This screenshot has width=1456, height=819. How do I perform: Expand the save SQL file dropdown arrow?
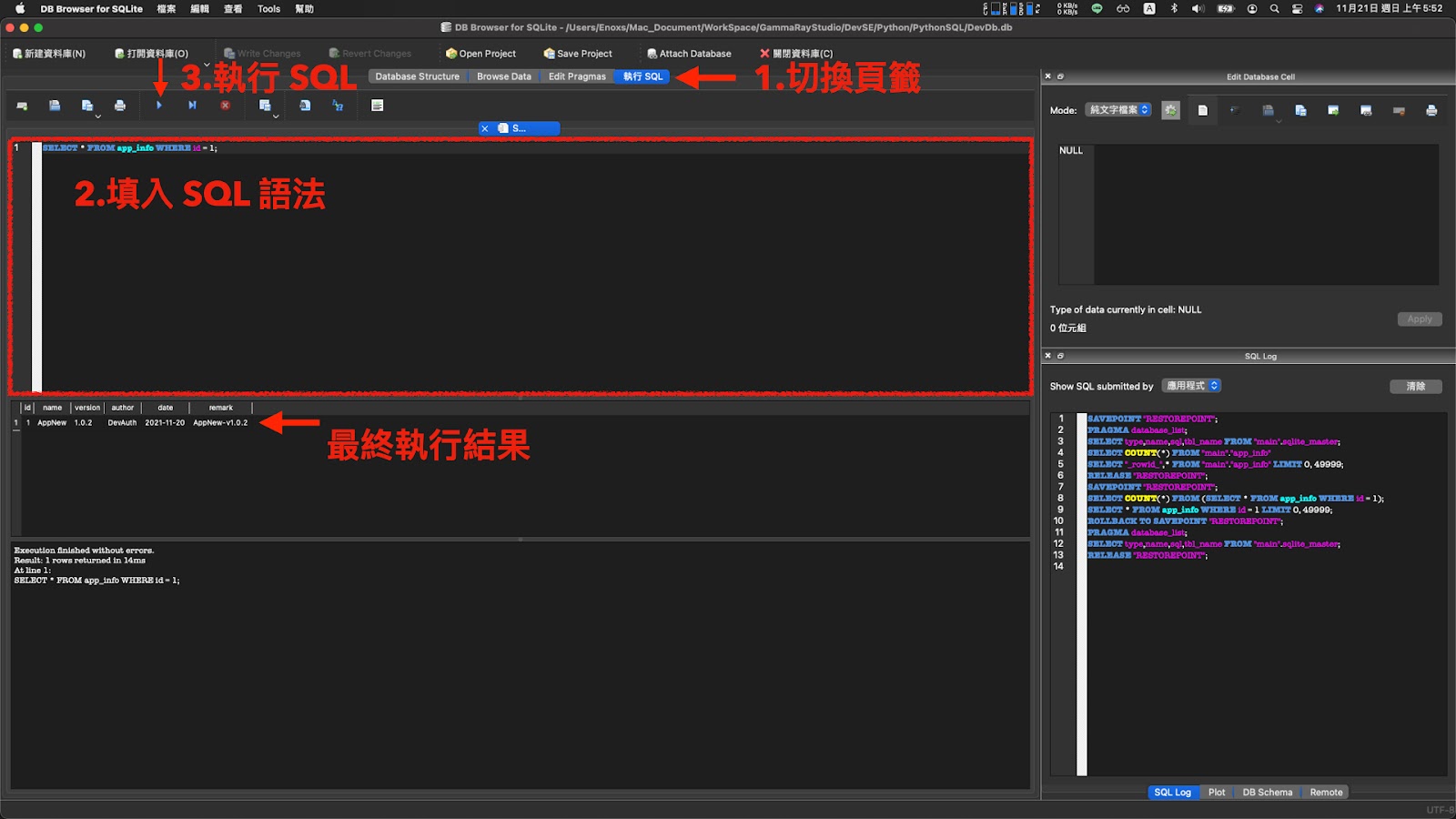pos(97,116)
